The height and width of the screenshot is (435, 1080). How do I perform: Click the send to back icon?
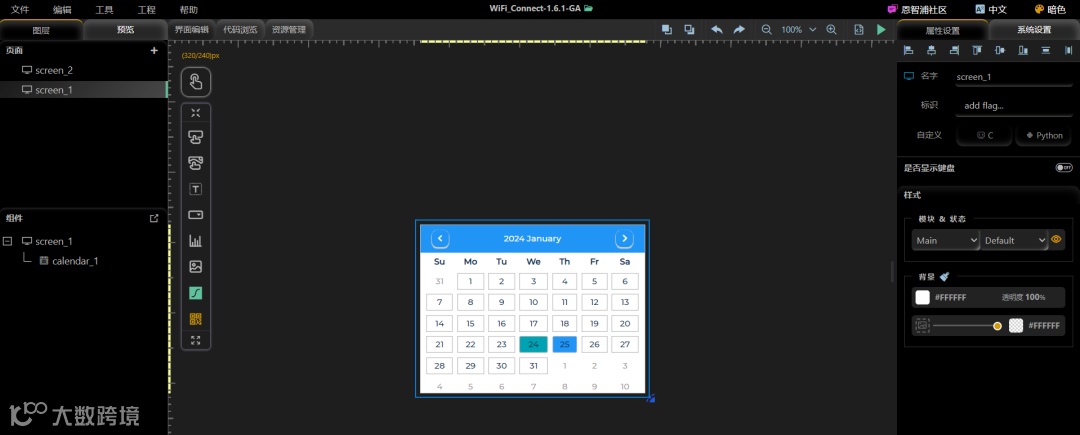click(x=689, y=30)
